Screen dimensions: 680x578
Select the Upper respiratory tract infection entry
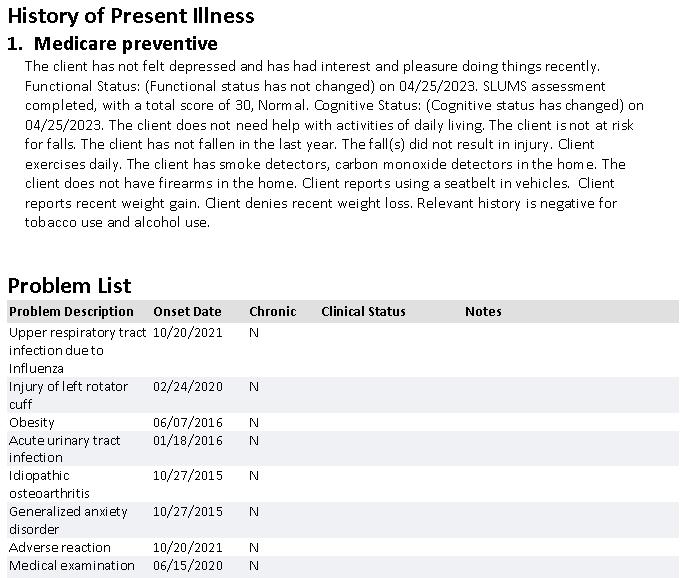click(70, 350)
